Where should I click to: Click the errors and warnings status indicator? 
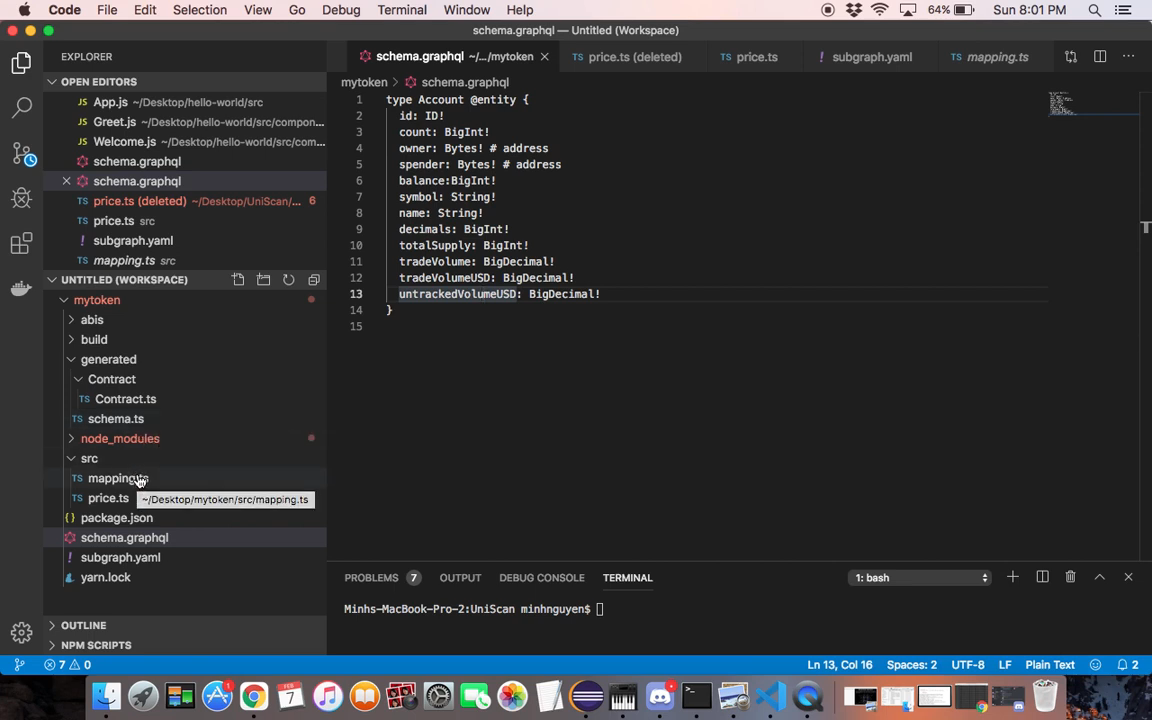(x=68, y=665)
